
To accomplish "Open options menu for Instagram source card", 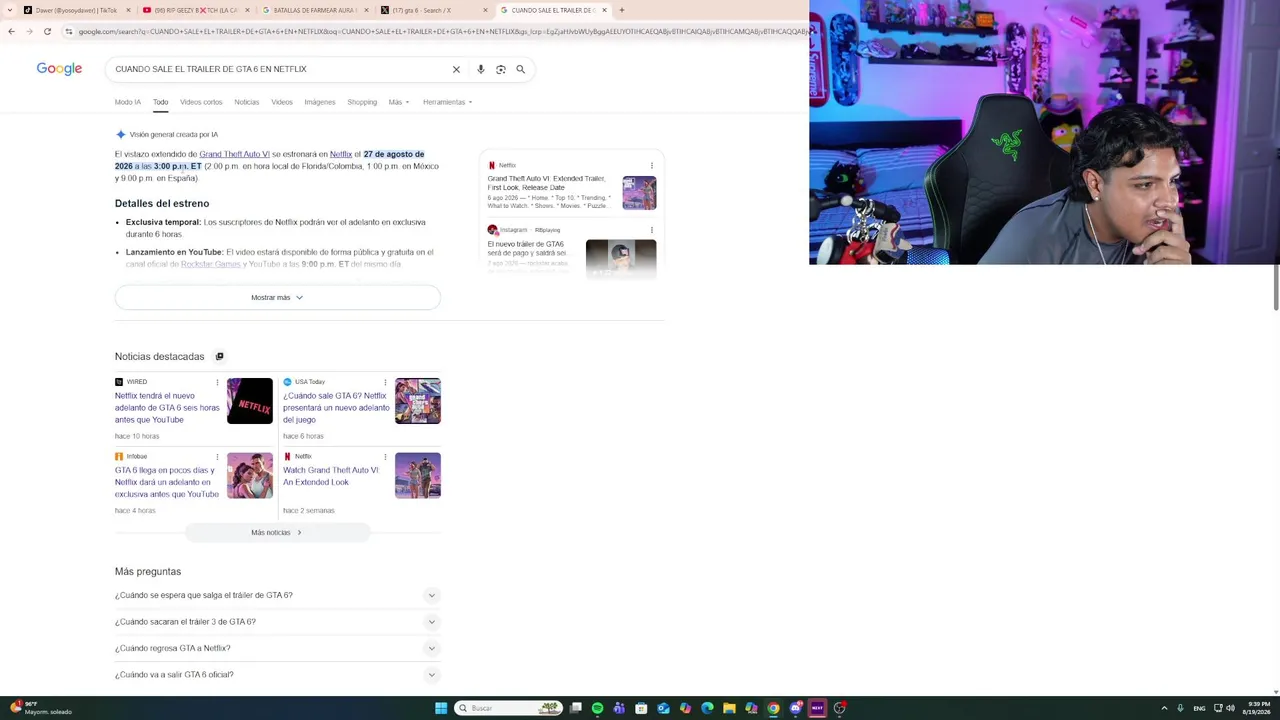I will tap(651, 230).
